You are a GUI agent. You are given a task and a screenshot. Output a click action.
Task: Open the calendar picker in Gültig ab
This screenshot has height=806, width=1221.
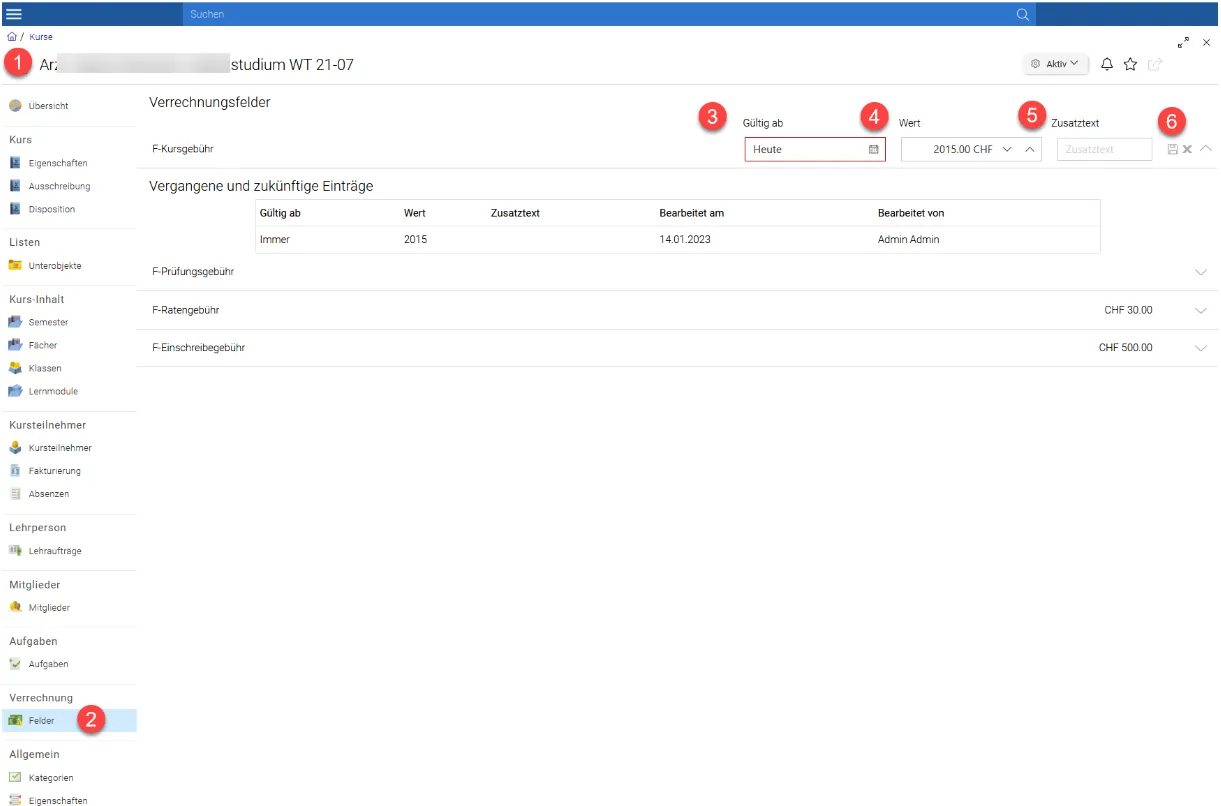(x=873, y=149)
